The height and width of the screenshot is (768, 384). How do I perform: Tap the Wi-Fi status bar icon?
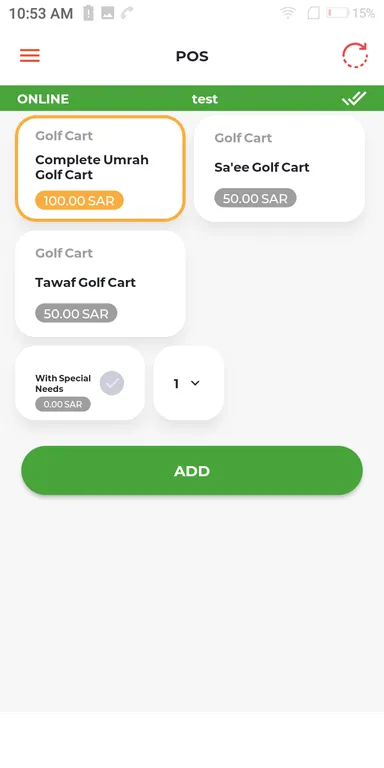coord(288,13)
